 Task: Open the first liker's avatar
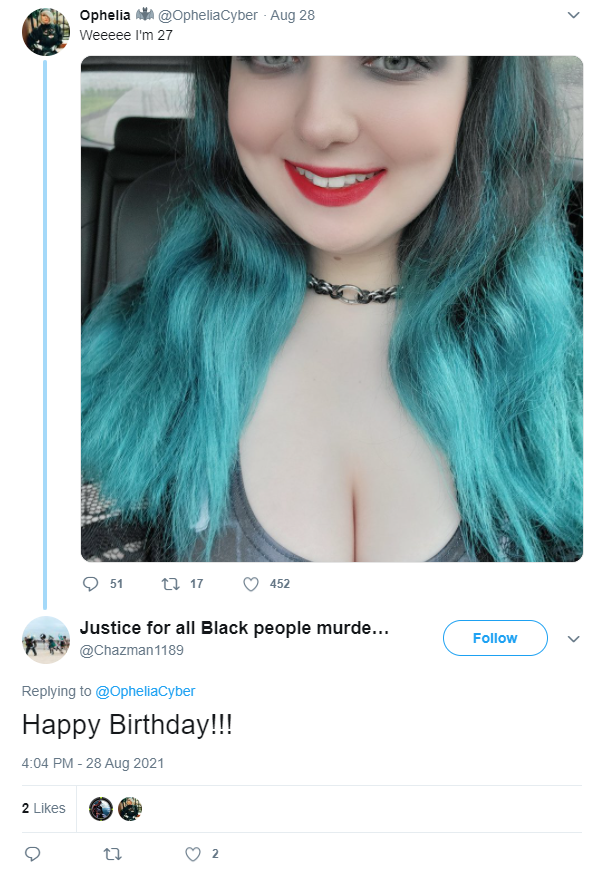[101, 809]
